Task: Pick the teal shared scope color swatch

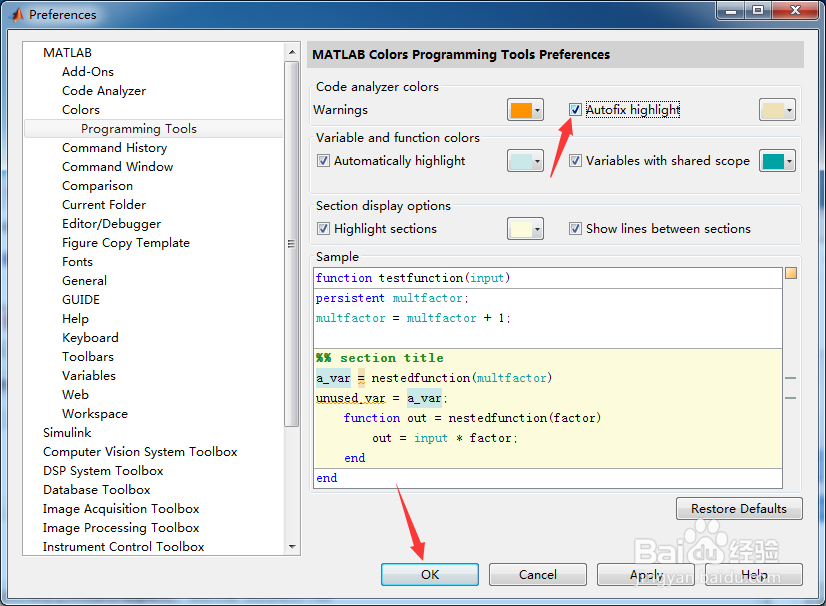Action: (x=773, y=161)
